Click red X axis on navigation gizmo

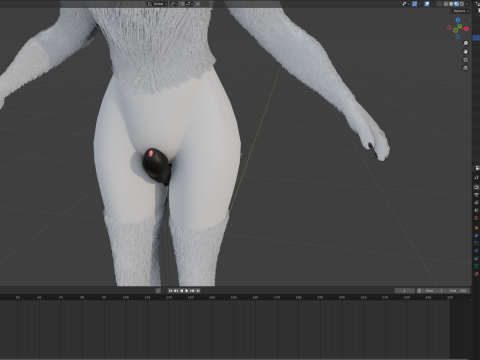pyautogui.click(x=466, y=29)
